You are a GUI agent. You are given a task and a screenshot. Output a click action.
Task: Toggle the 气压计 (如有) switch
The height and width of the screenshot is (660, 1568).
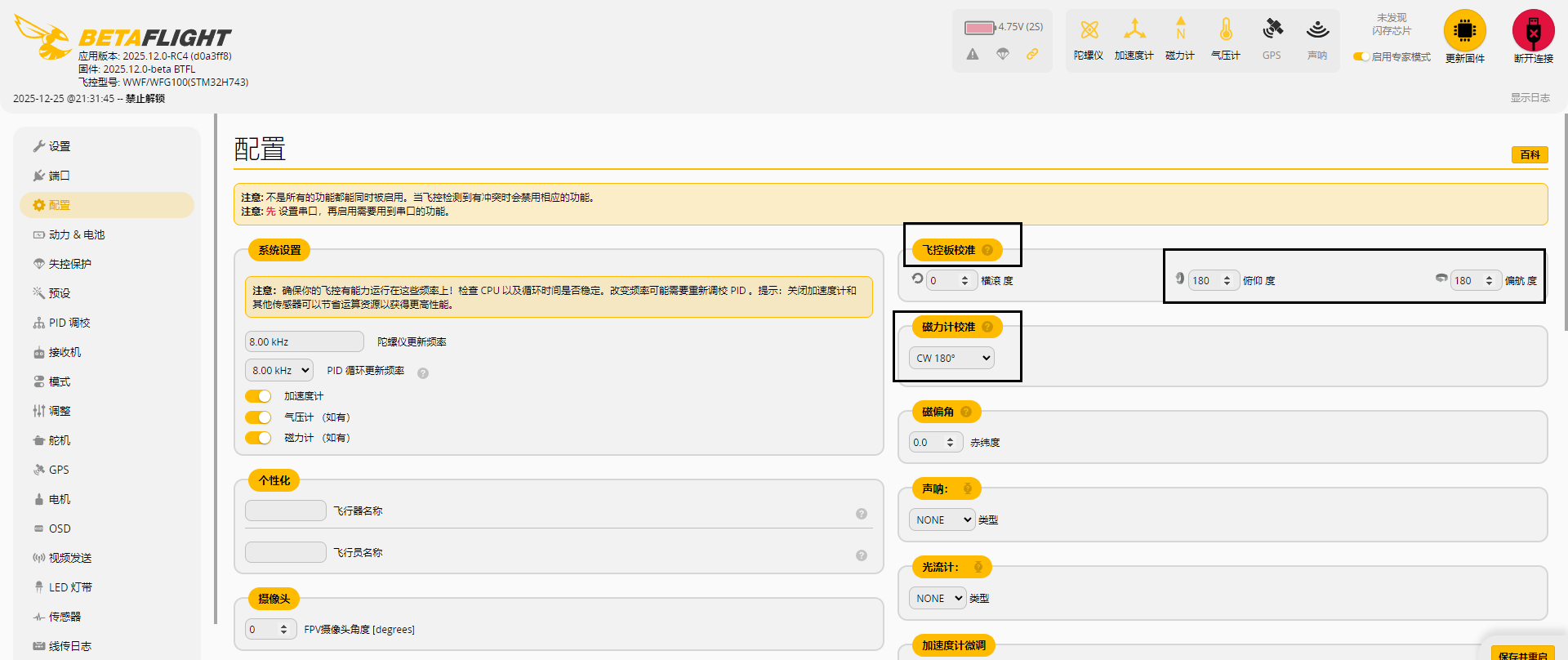click(x=258, y=417)
